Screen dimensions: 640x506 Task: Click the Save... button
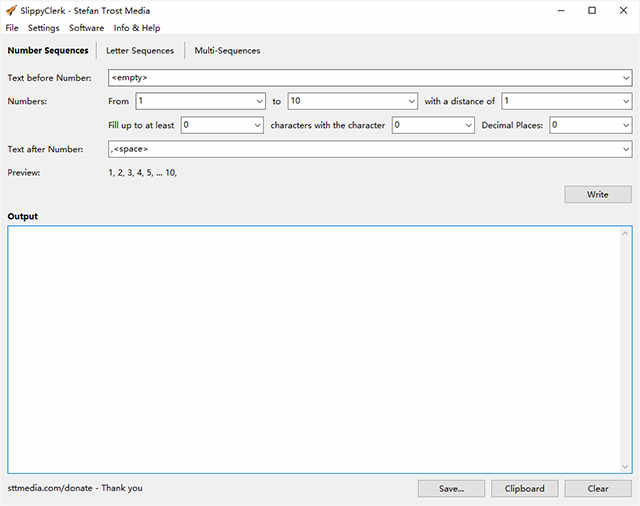[x=451, y=488]
